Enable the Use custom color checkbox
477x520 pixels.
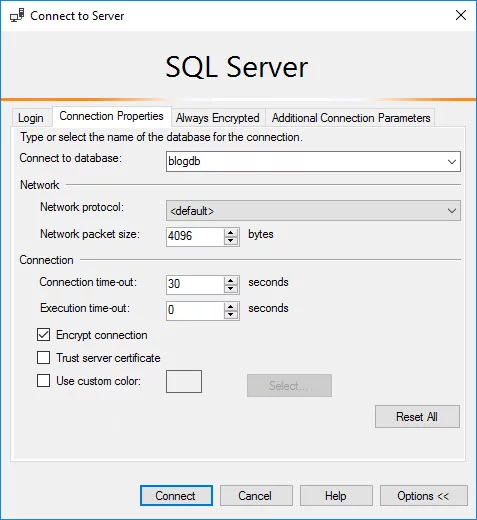(x=44, y=380)
